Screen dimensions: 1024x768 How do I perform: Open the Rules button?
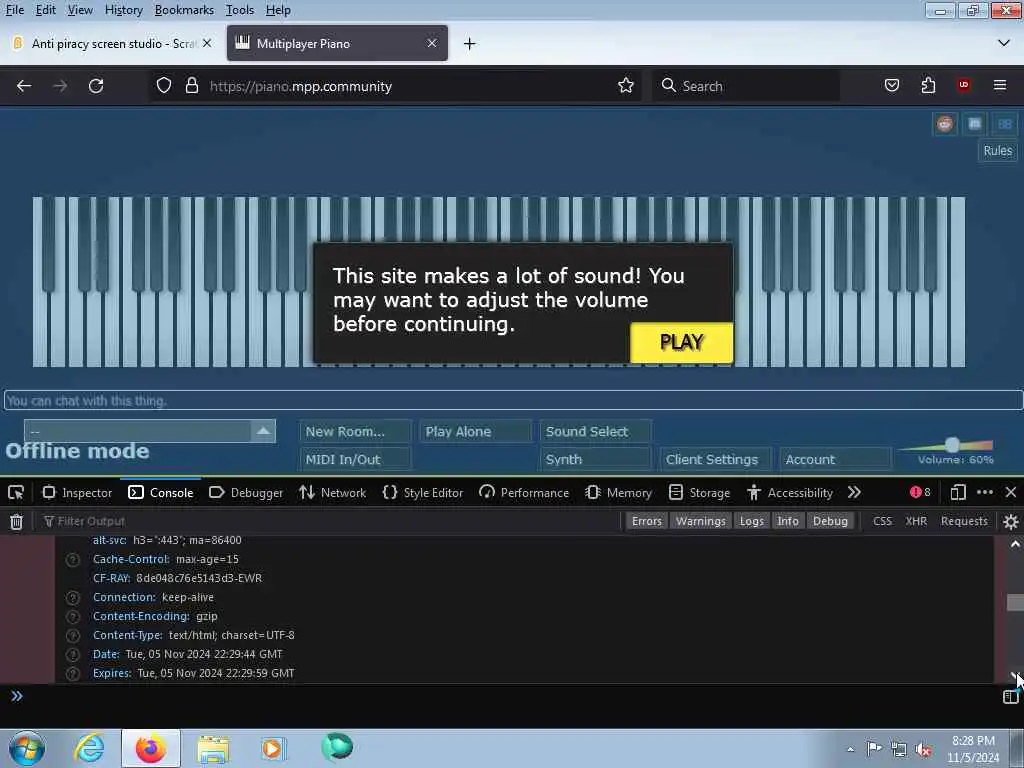(997, 151)
